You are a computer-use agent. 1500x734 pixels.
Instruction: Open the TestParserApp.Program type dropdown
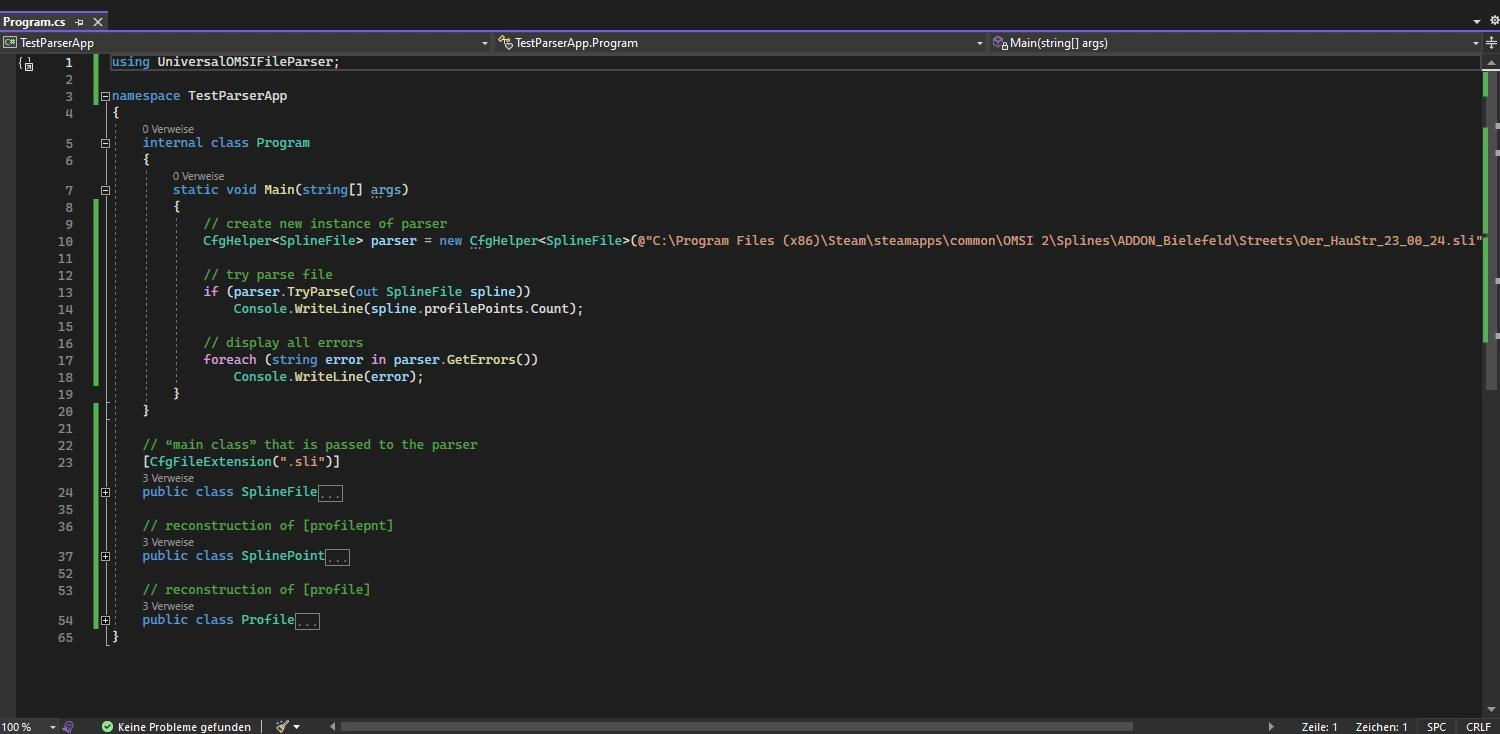click(x=741, y=43)
